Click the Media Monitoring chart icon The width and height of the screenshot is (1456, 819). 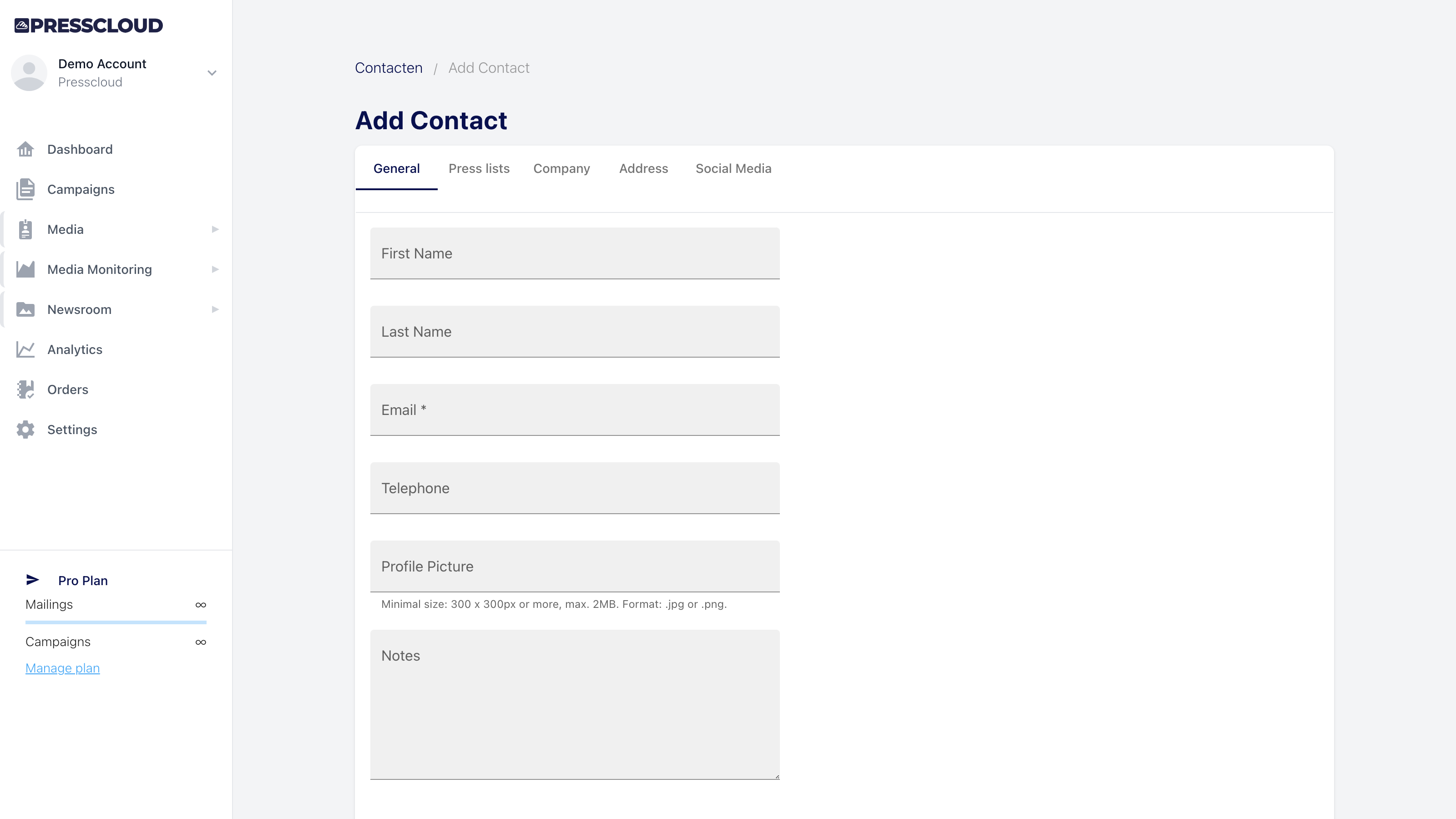tap(25, 270)
